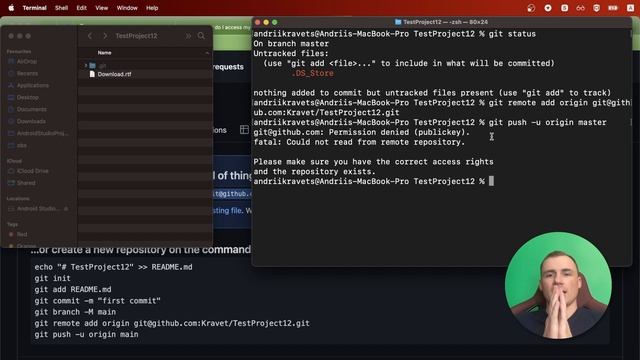Open the Edit menu

[82, 8]
